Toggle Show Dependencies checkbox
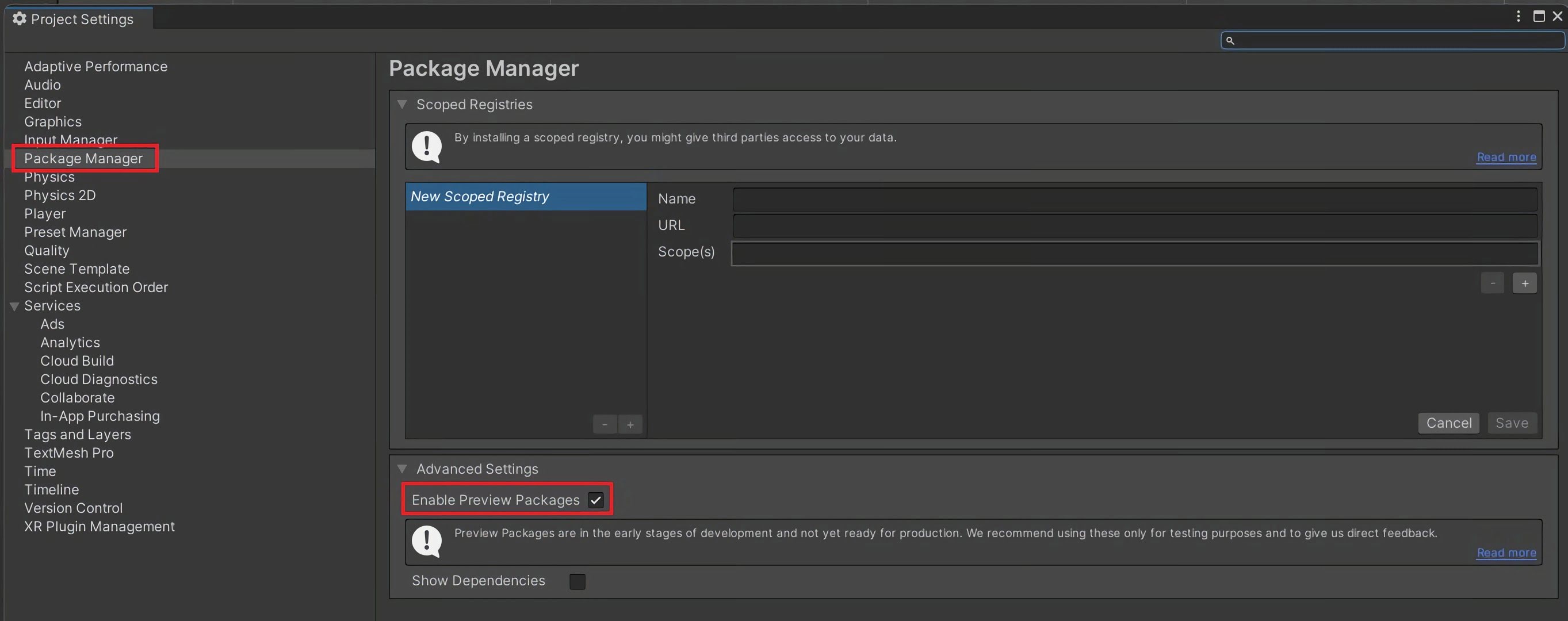This screenshot has height=621, width=1568. point(577,581)
